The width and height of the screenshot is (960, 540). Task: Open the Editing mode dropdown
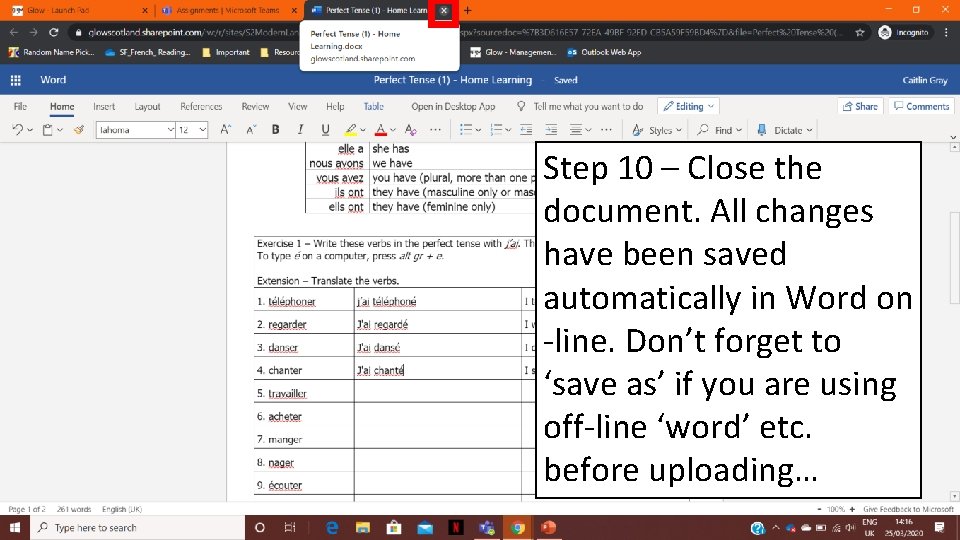[x=689, y=107]
